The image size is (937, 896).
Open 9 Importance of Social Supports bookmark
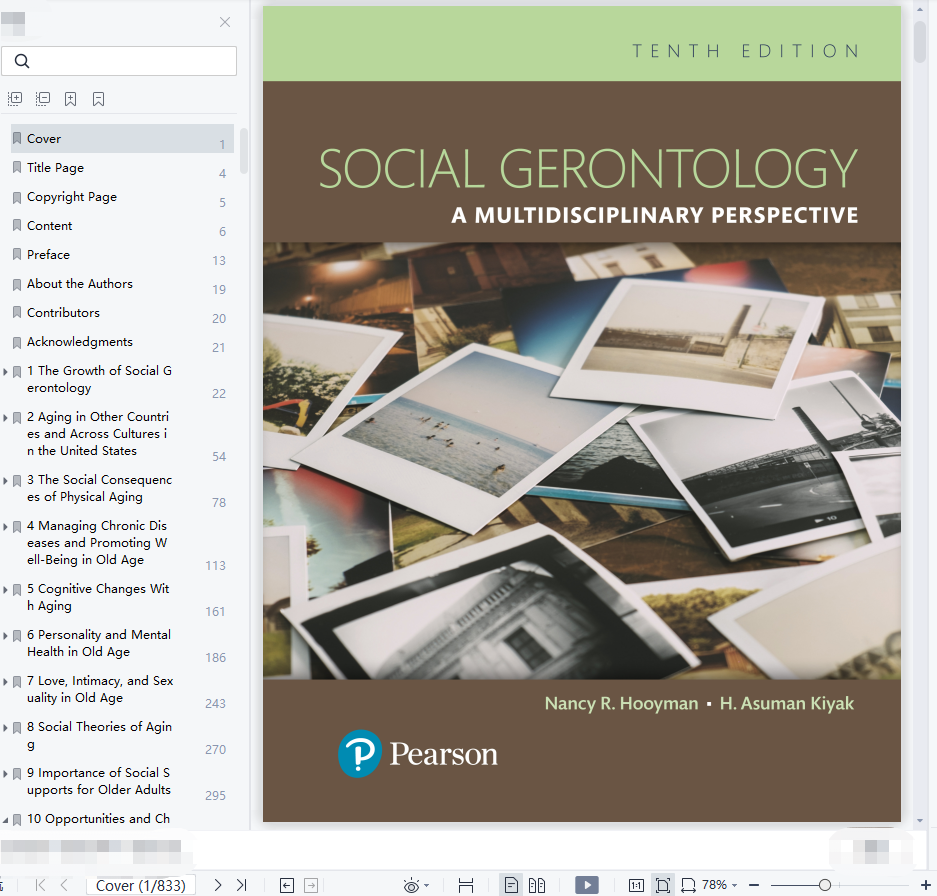99,781
